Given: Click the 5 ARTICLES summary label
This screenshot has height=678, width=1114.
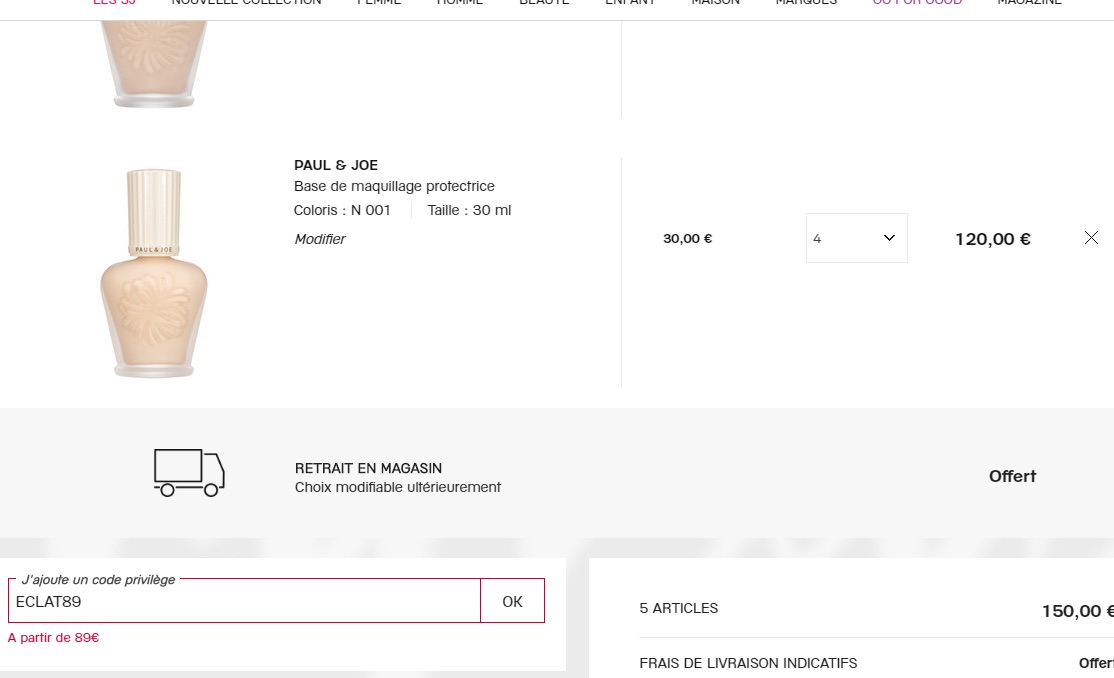Looking at the screenshot, I should tap(678, 608).
